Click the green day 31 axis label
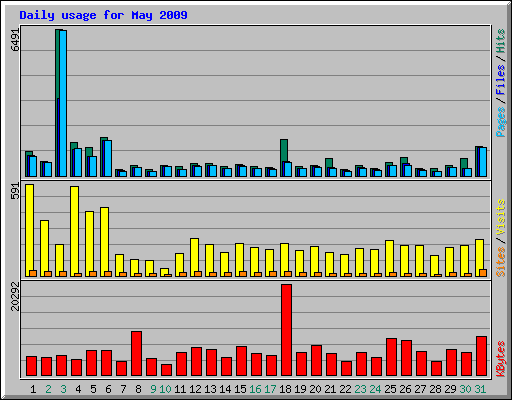512x400 pixels. point(480,389)
